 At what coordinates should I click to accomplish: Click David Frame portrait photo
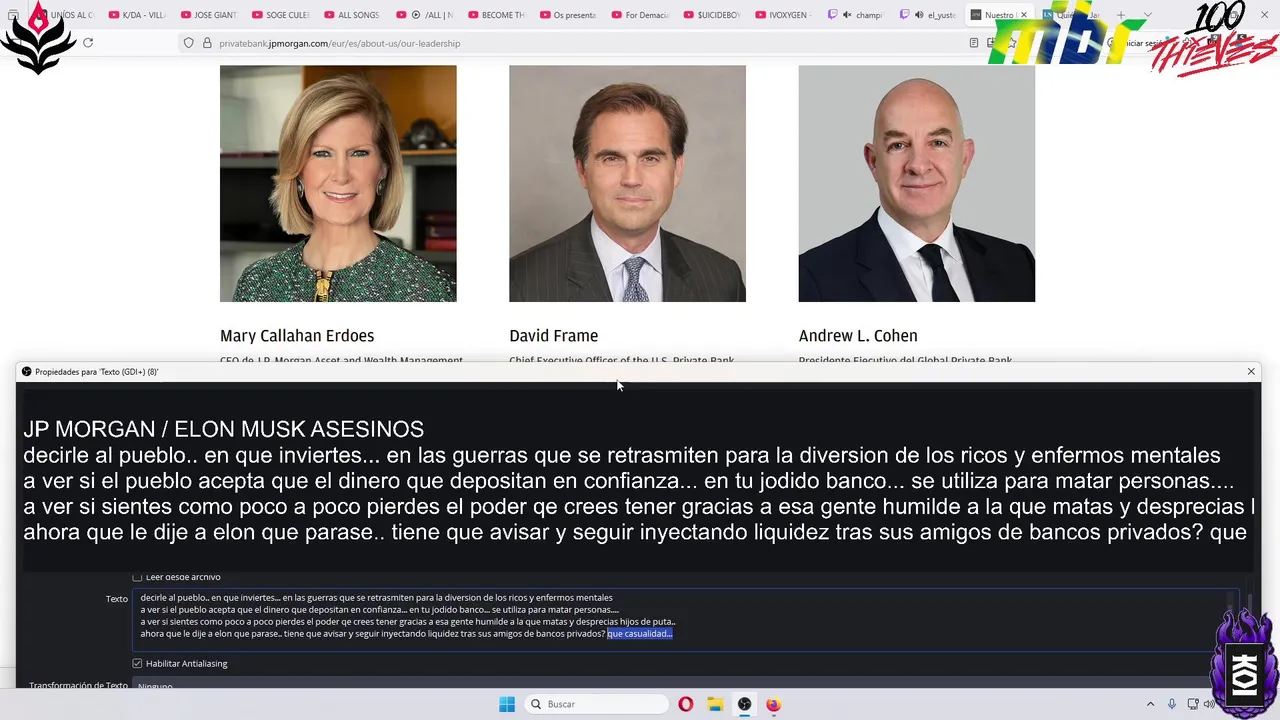click(x=627, y=184)
